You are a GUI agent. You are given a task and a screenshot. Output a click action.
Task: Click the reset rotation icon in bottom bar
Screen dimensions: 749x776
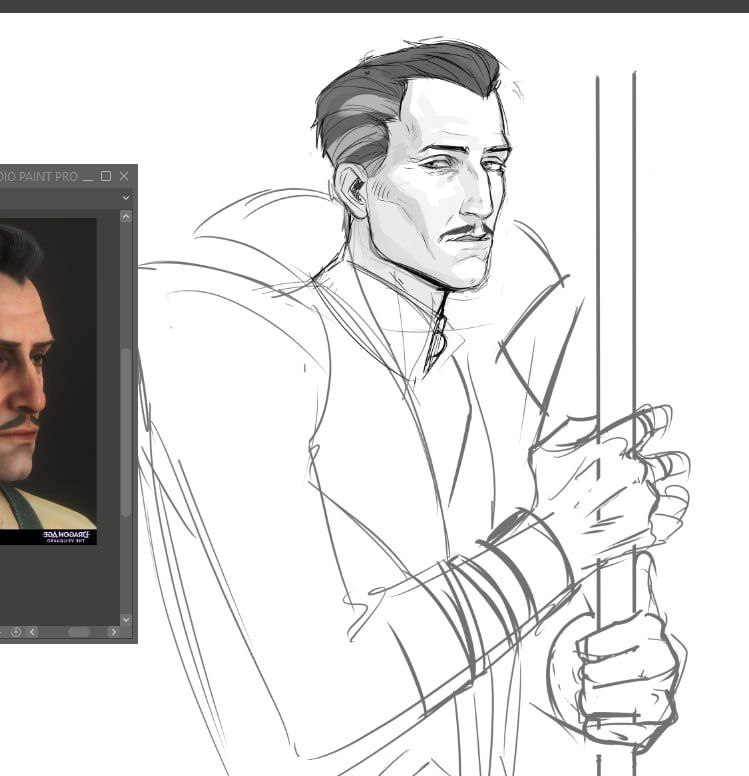point(16,632)
